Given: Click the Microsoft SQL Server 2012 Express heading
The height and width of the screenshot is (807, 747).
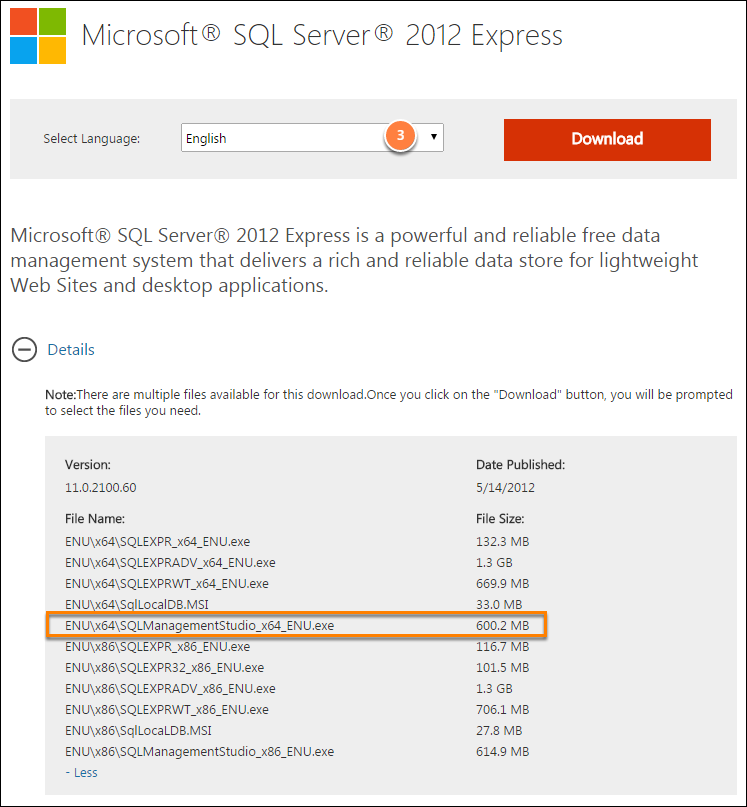Looking at the screenshot, I should [322, 35].
